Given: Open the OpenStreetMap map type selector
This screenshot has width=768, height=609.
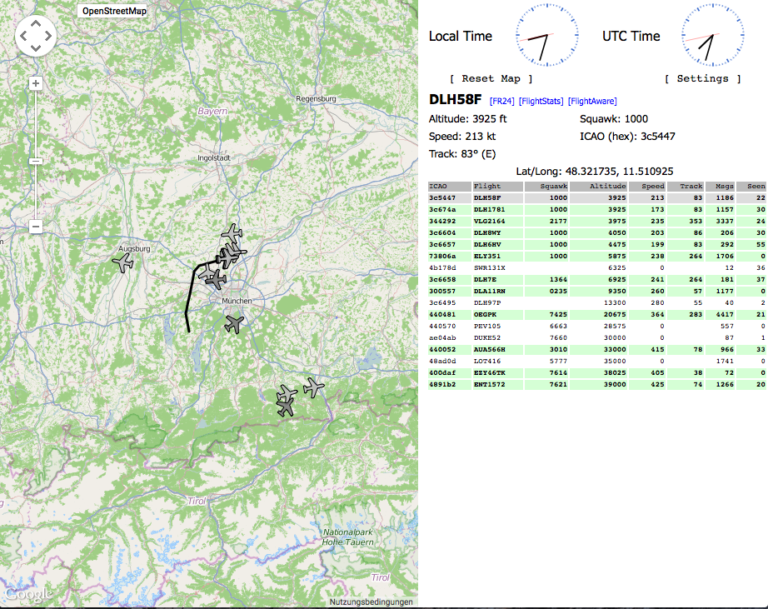Looking at the screenshot, I should point(113,10).
